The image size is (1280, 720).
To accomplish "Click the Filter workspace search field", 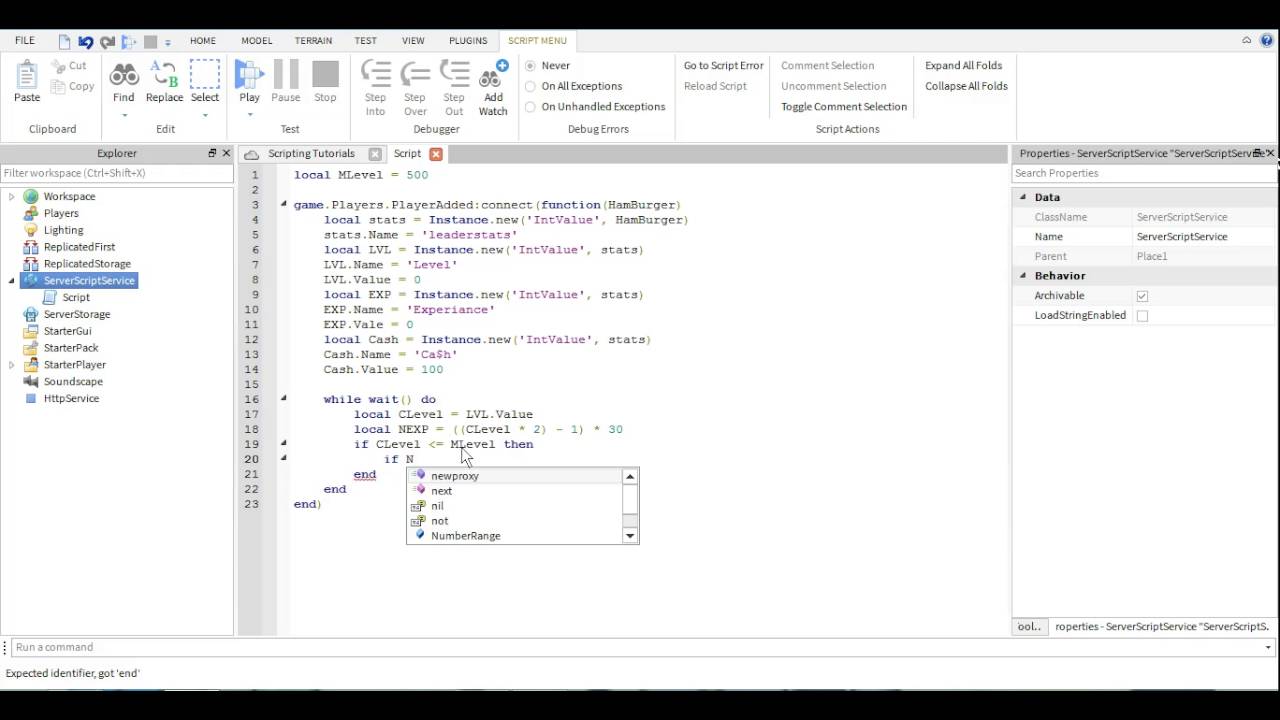I will (x=117, y=173).
